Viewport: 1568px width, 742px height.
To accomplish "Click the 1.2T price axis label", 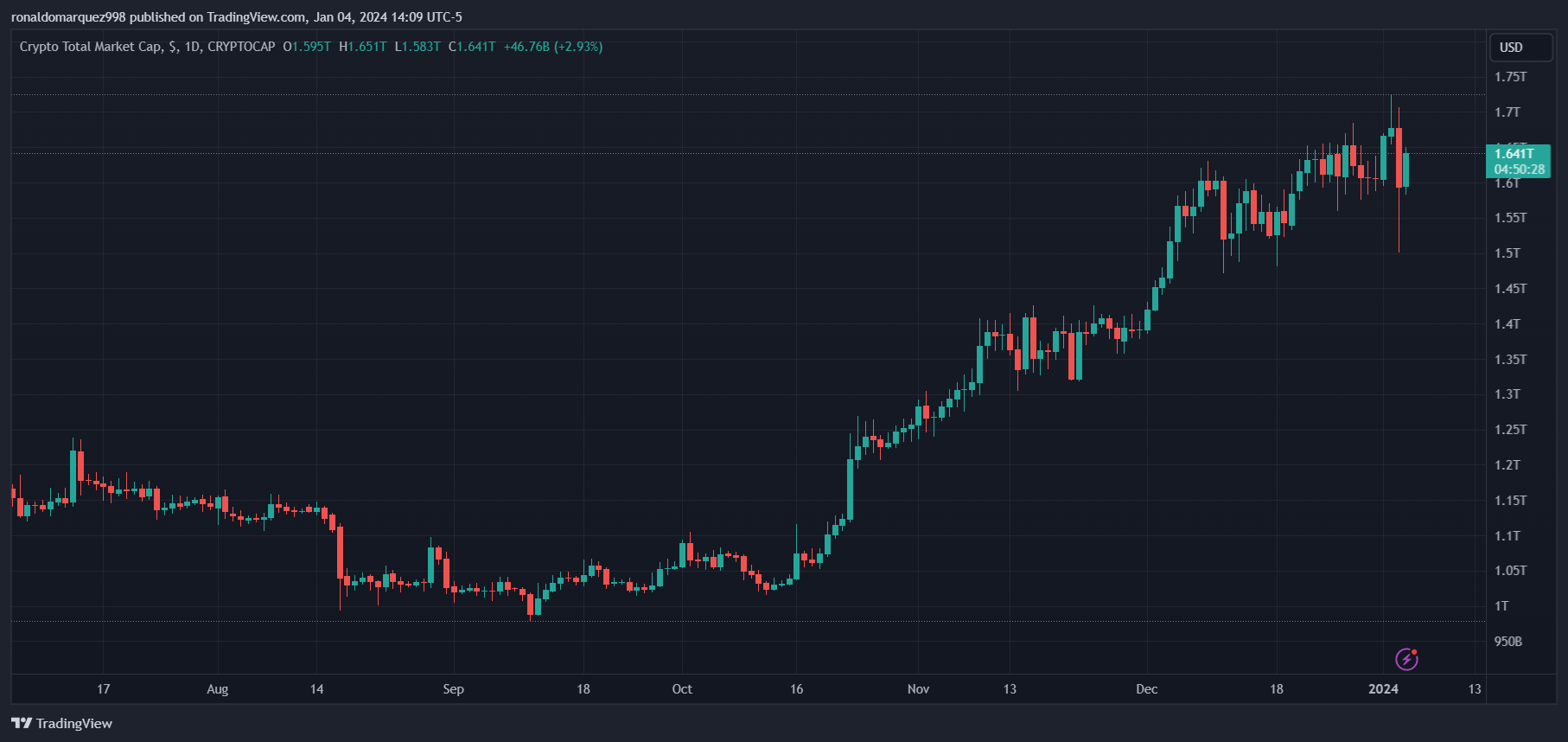I will coord(1507,465).
